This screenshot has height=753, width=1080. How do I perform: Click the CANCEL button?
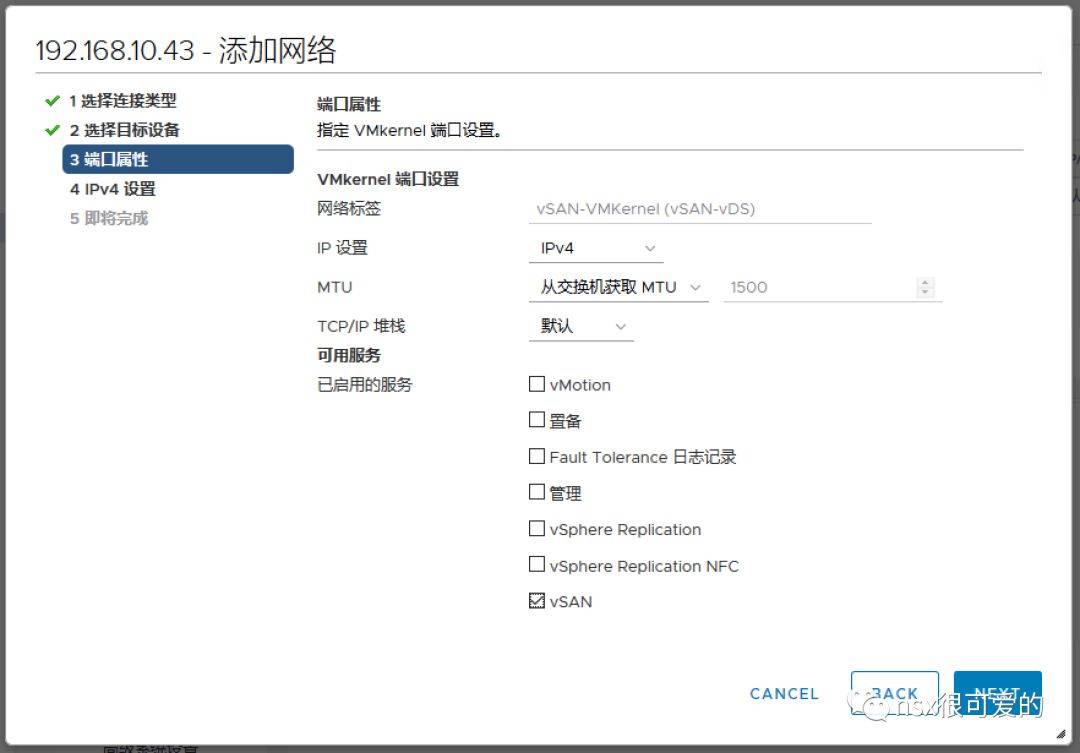pos(784,694)
